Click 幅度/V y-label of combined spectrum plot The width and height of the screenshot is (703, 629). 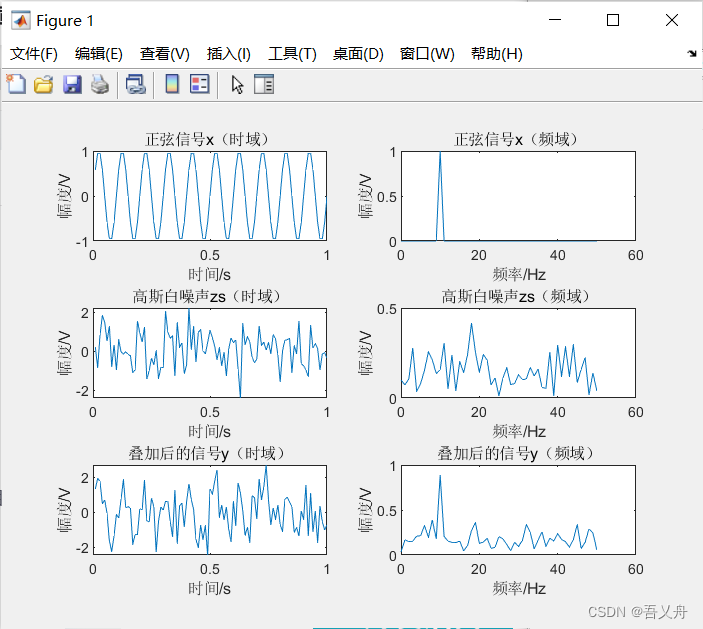coord(365,510)
